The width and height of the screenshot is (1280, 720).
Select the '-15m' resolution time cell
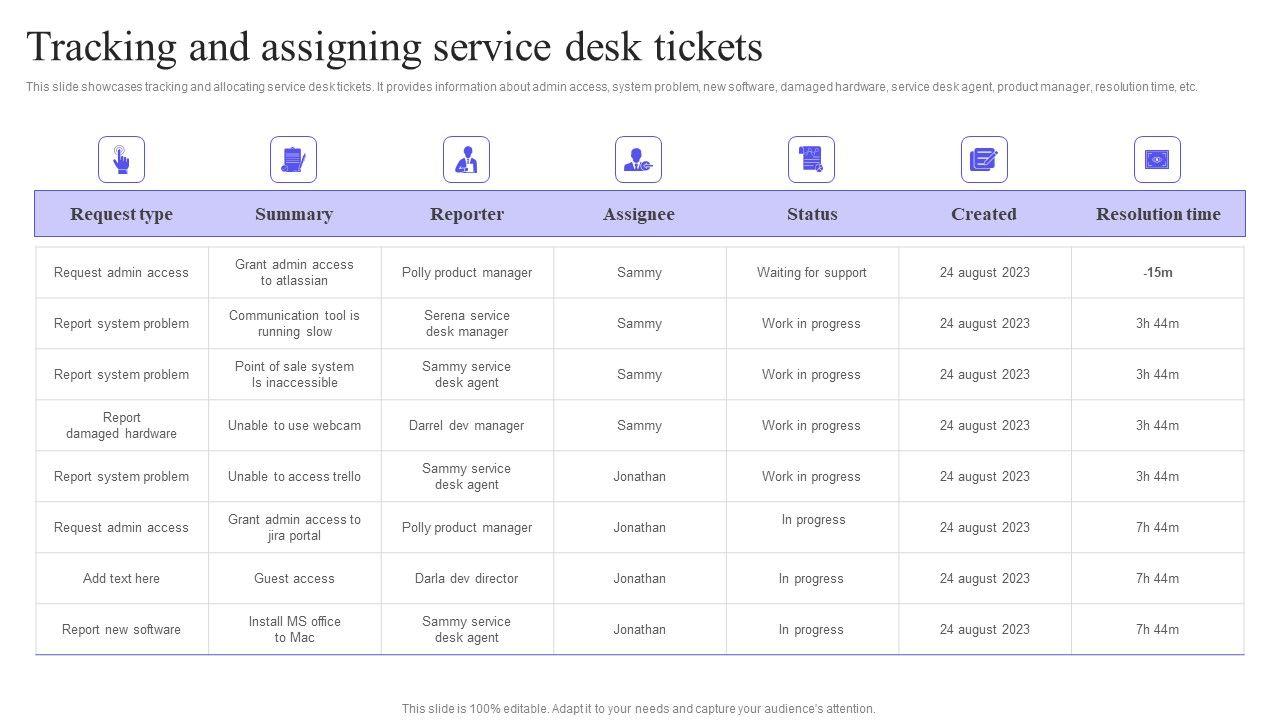pyautogui.click(x=1158, y=273)
